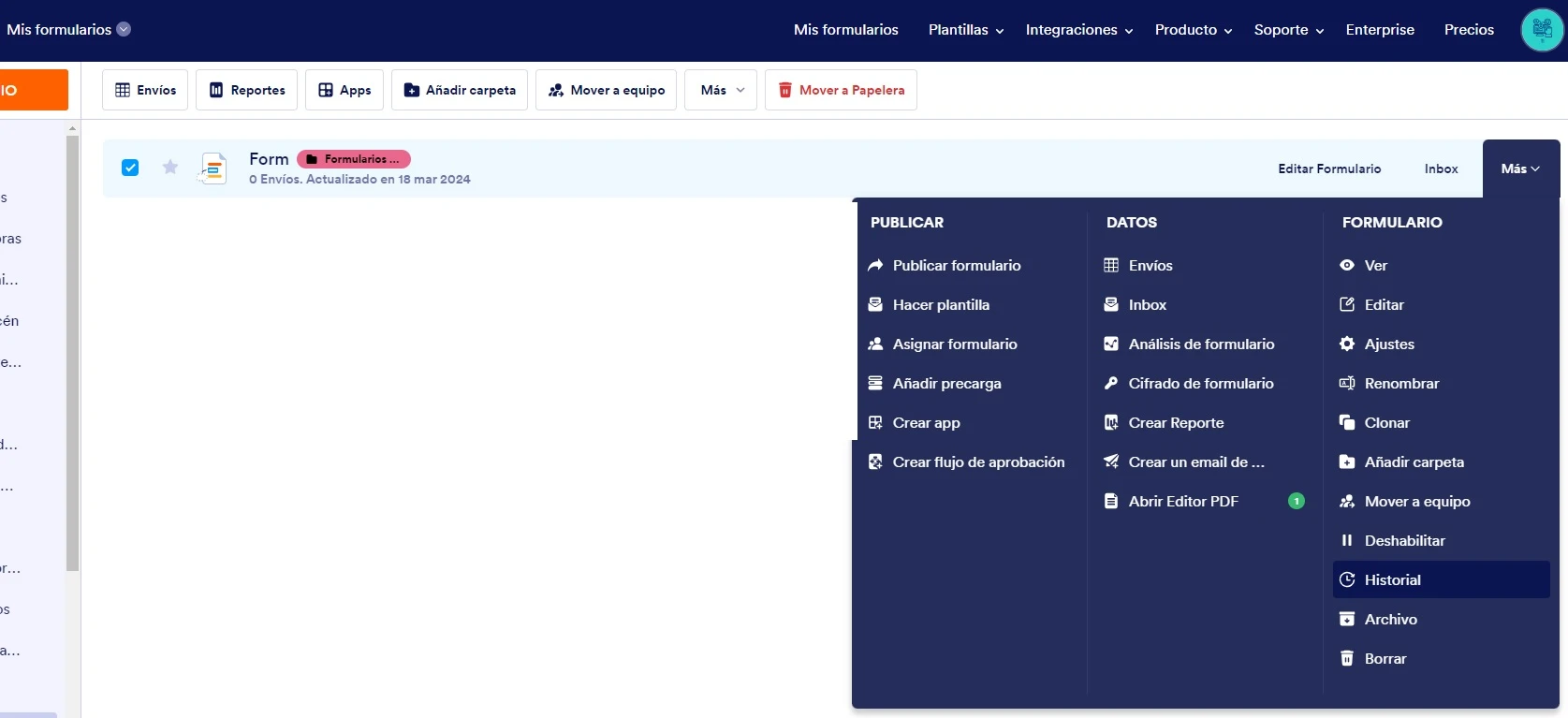Expand the Mis formularios header dropdown

124,29
